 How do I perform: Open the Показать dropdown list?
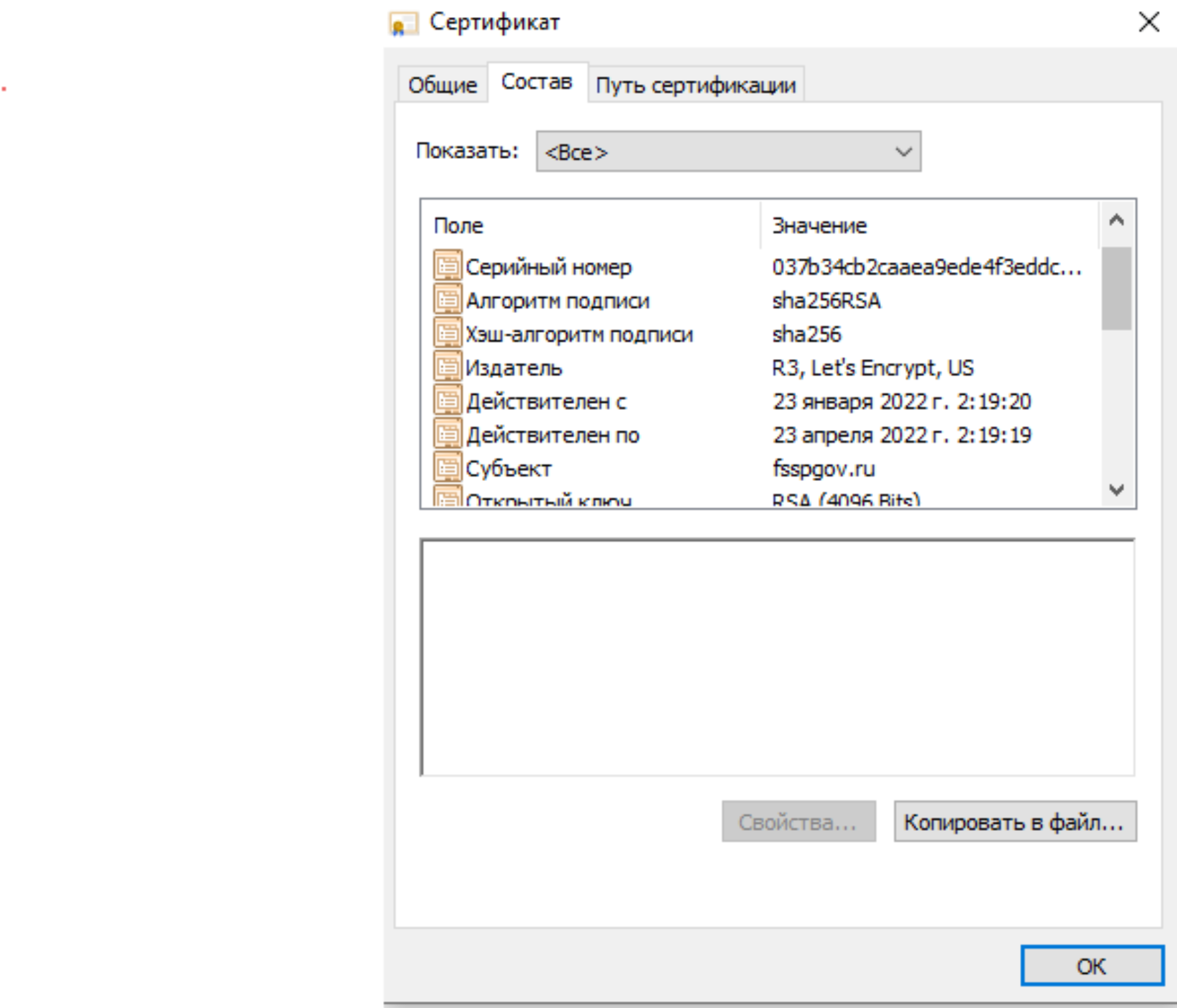728,151
